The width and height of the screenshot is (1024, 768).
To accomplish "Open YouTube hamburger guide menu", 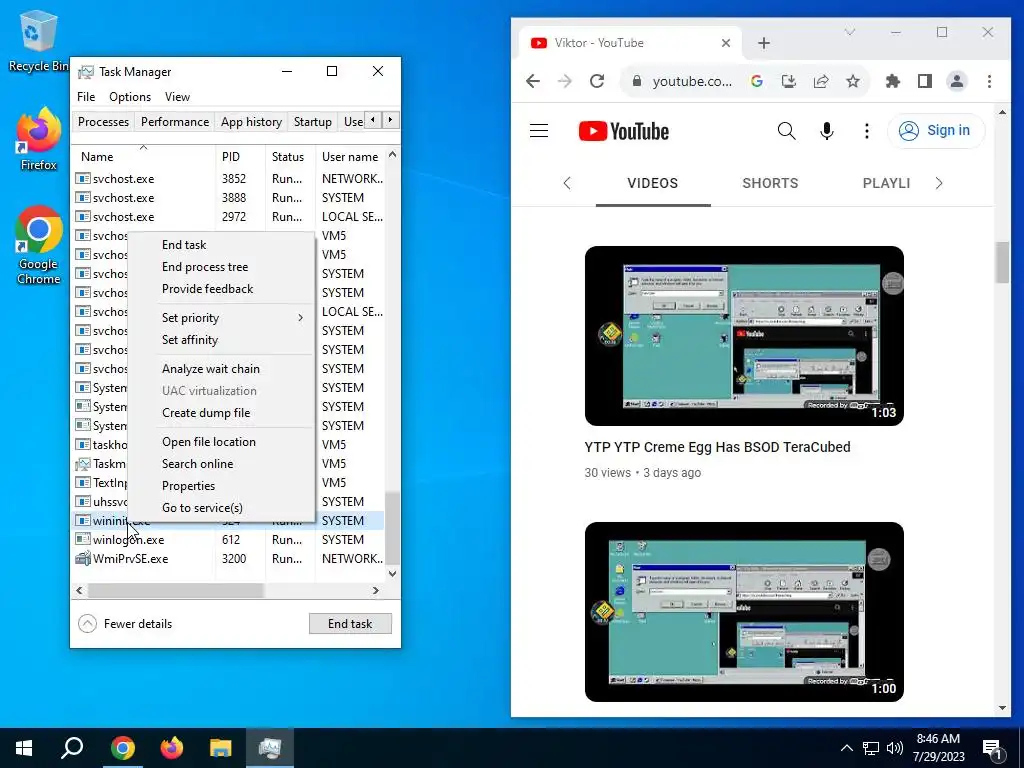I will tap(539, 131).
